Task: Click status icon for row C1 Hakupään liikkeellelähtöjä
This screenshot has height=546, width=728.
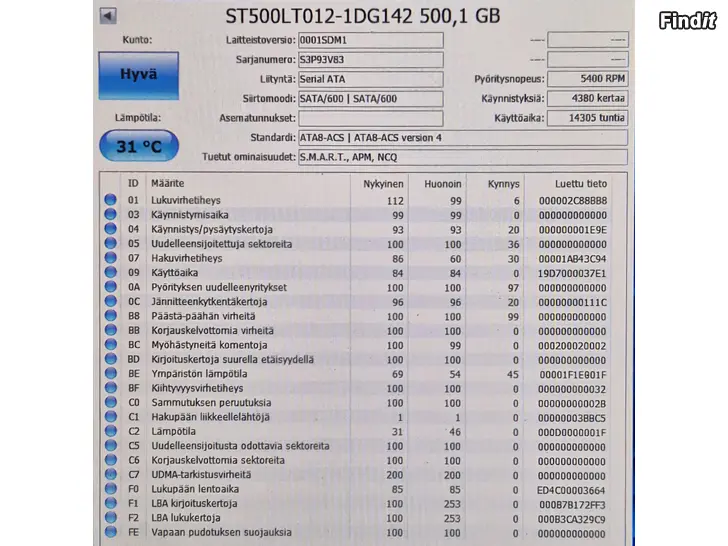Action: click(x=110, y=416)
